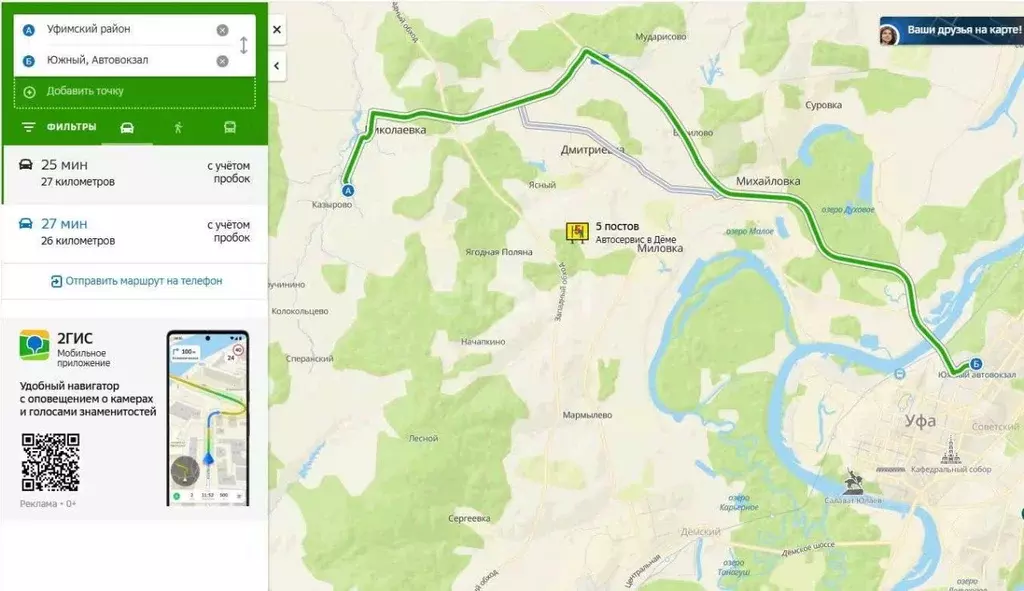
Task: Click the A start marker on map
Action: click(x=348, y=191)
